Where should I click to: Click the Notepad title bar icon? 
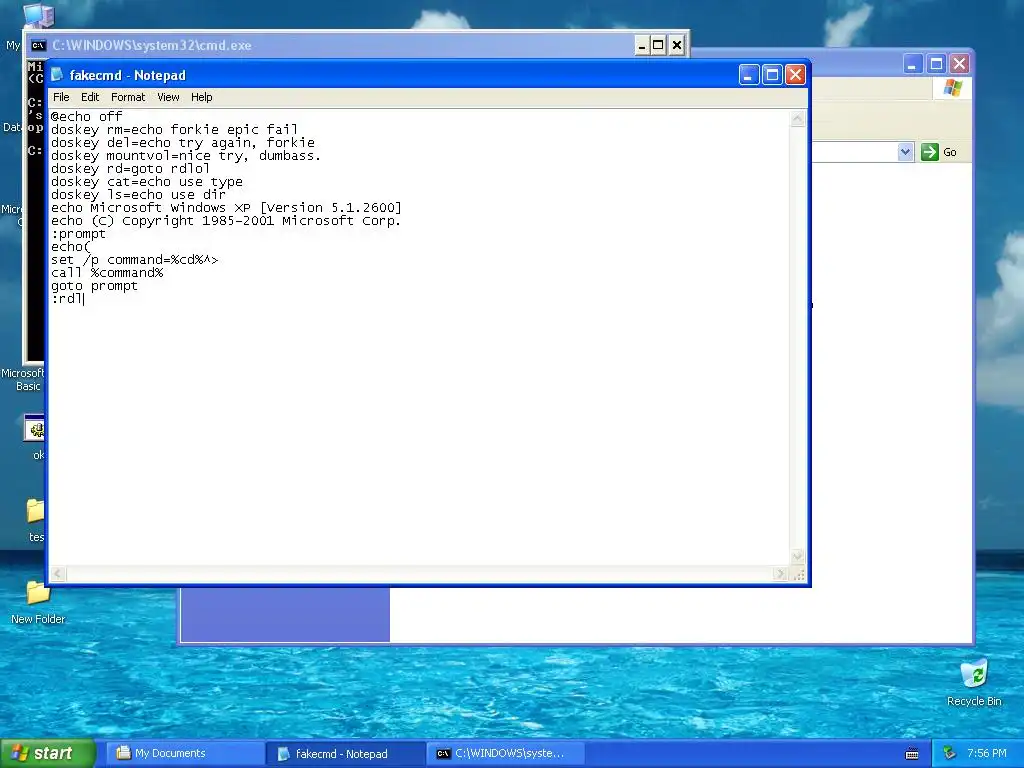(57, 75)
